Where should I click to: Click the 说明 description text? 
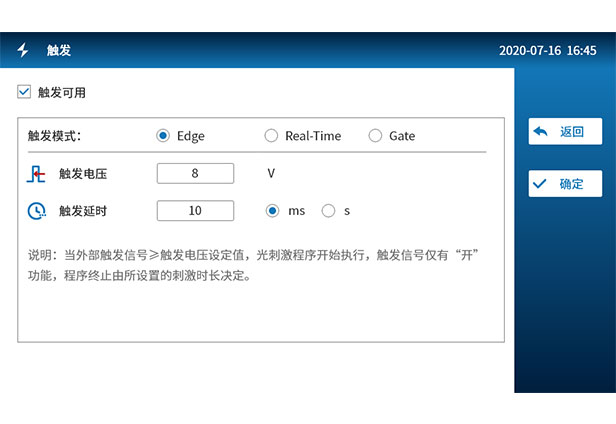coord(255,266)
